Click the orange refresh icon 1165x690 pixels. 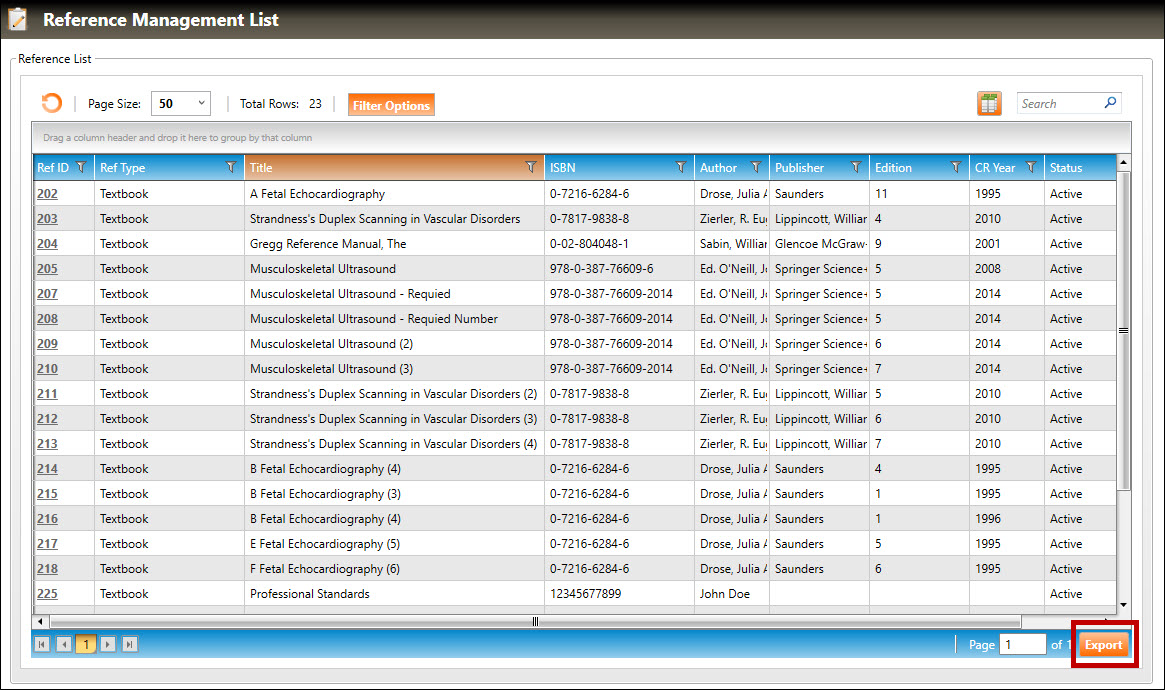pos(51,103)
